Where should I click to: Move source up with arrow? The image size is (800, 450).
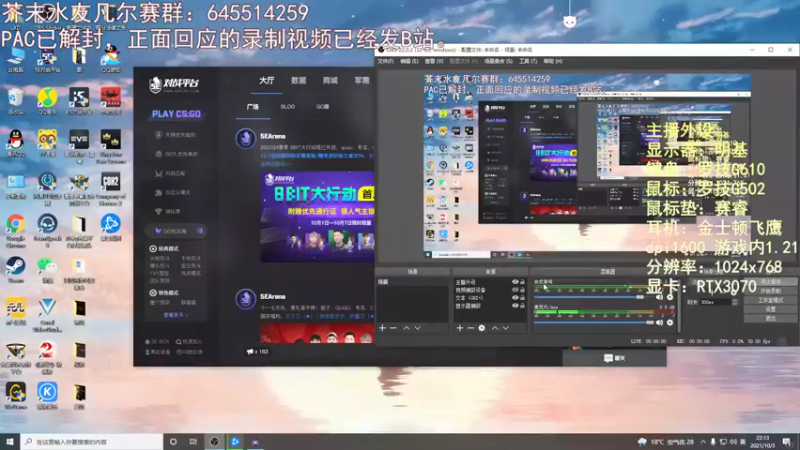coord(494,328)
